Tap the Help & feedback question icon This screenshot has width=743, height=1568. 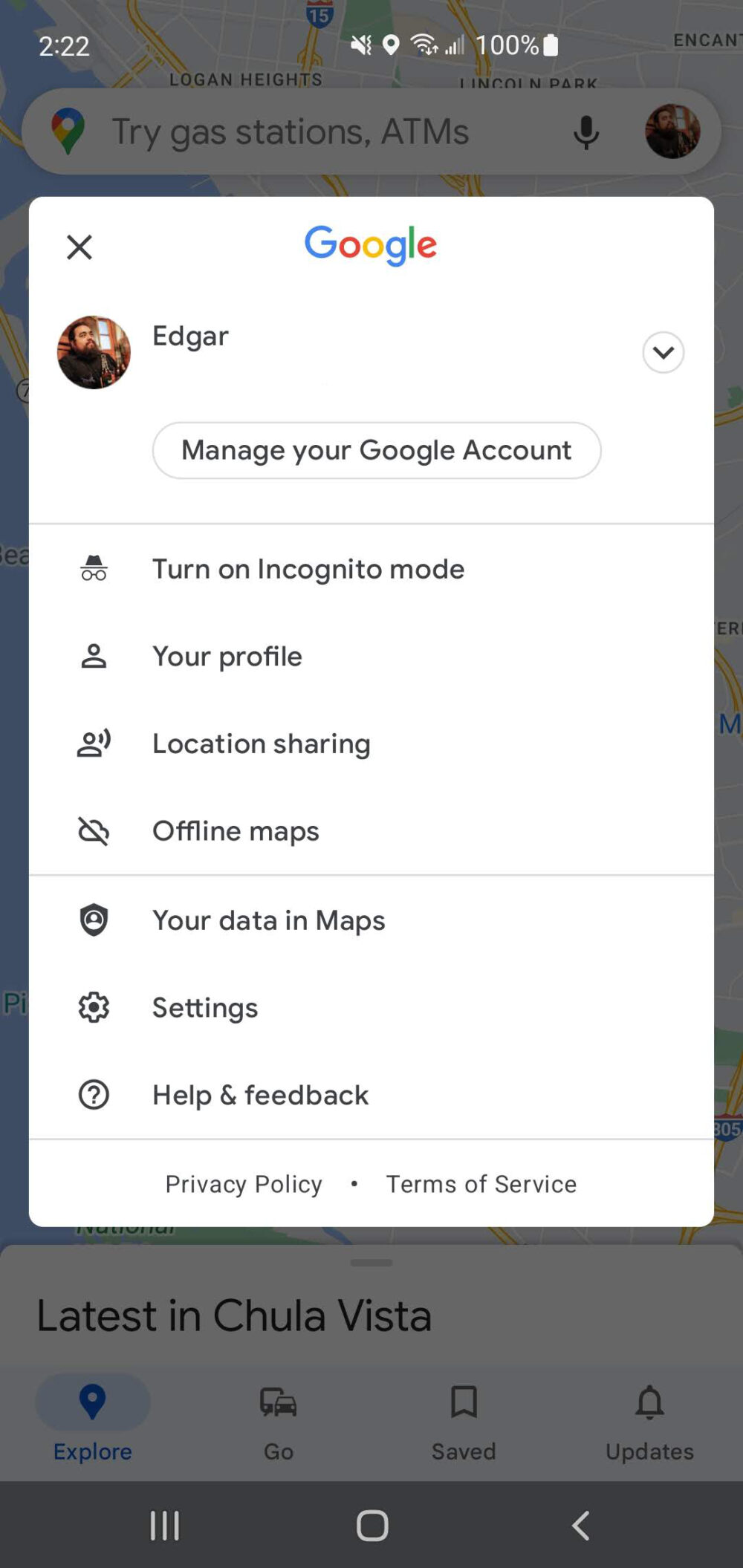pyautogui.click(x=94, y=1095)
